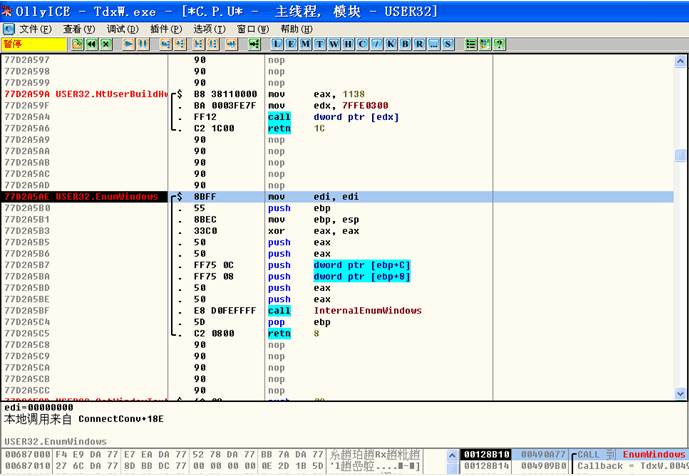Screen dimensions: 689x476
Task: Click the Trace Over toolbar icon
Action: click(x=213, y=44)
